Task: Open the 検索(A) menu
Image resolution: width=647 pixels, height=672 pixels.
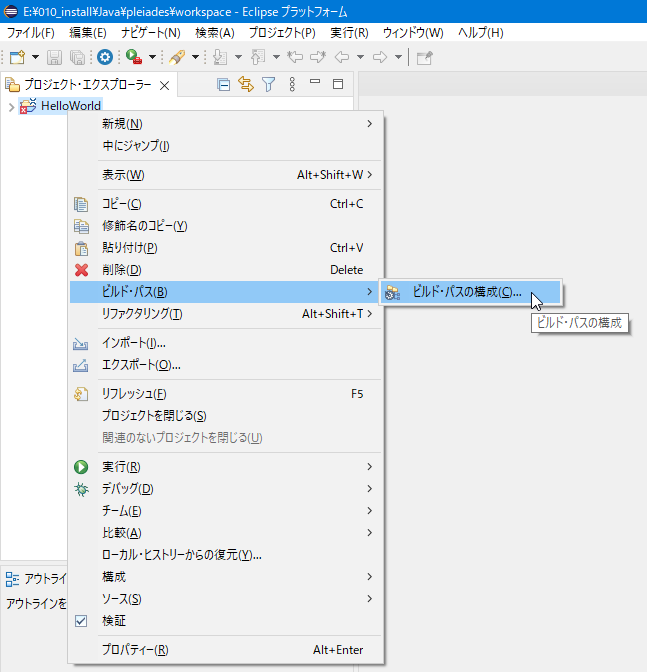Action: pyautogui.click(x=215, y=33)
